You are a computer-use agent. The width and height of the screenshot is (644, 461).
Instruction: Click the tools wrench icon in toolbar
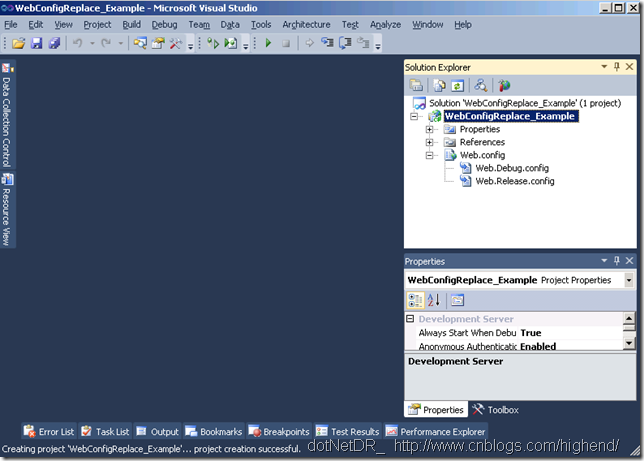(176, 43)
